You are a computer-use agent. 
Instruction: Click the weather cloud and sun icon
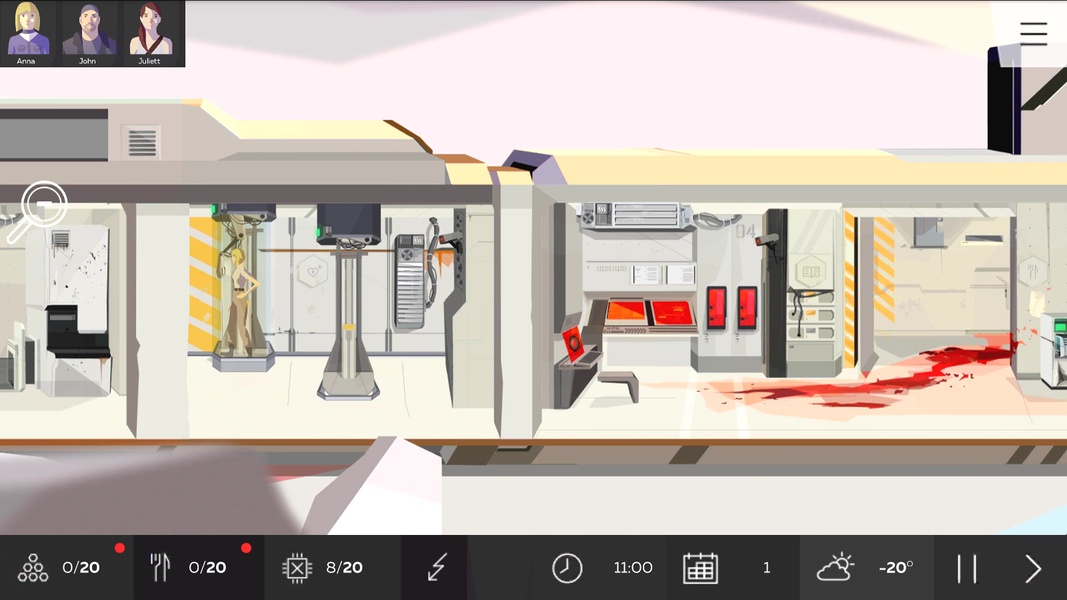tap(835, 567)
